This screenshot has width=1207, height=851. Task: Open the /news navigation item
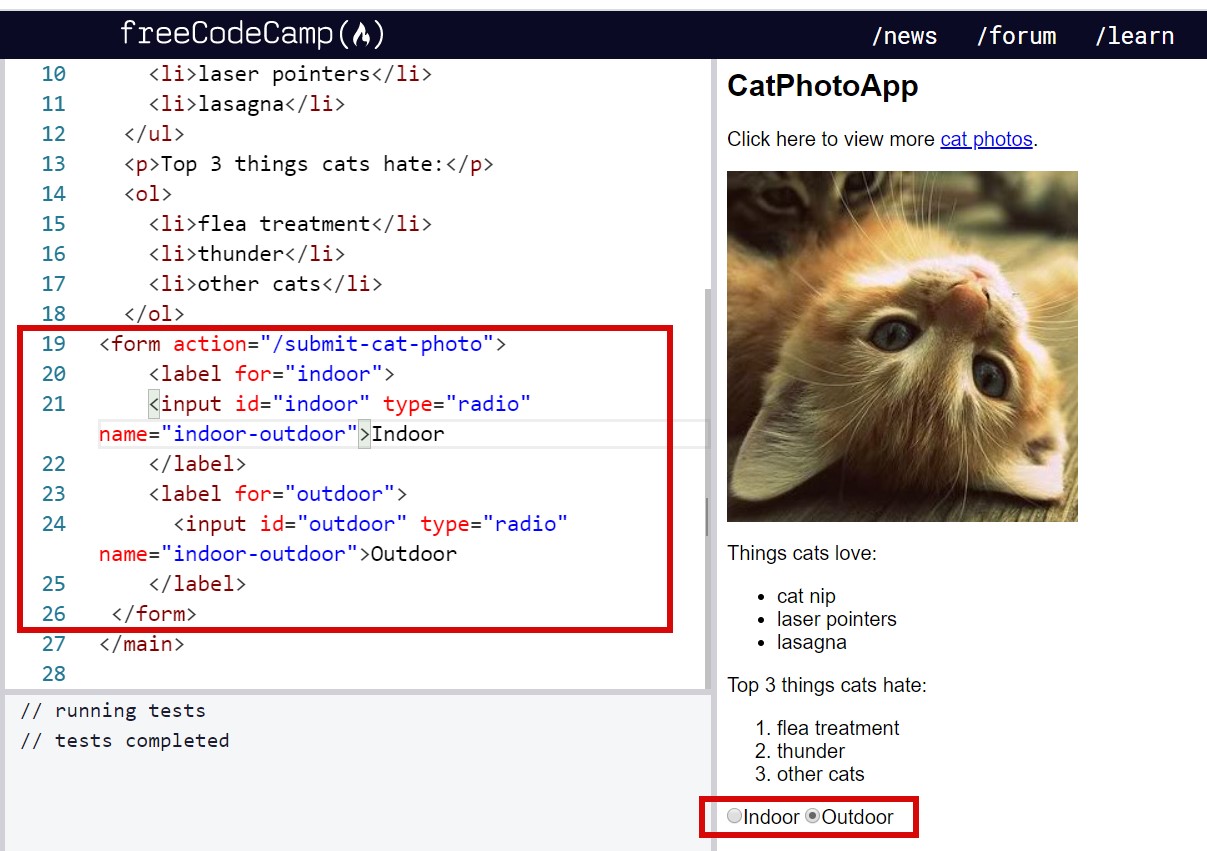coord(904,36)
